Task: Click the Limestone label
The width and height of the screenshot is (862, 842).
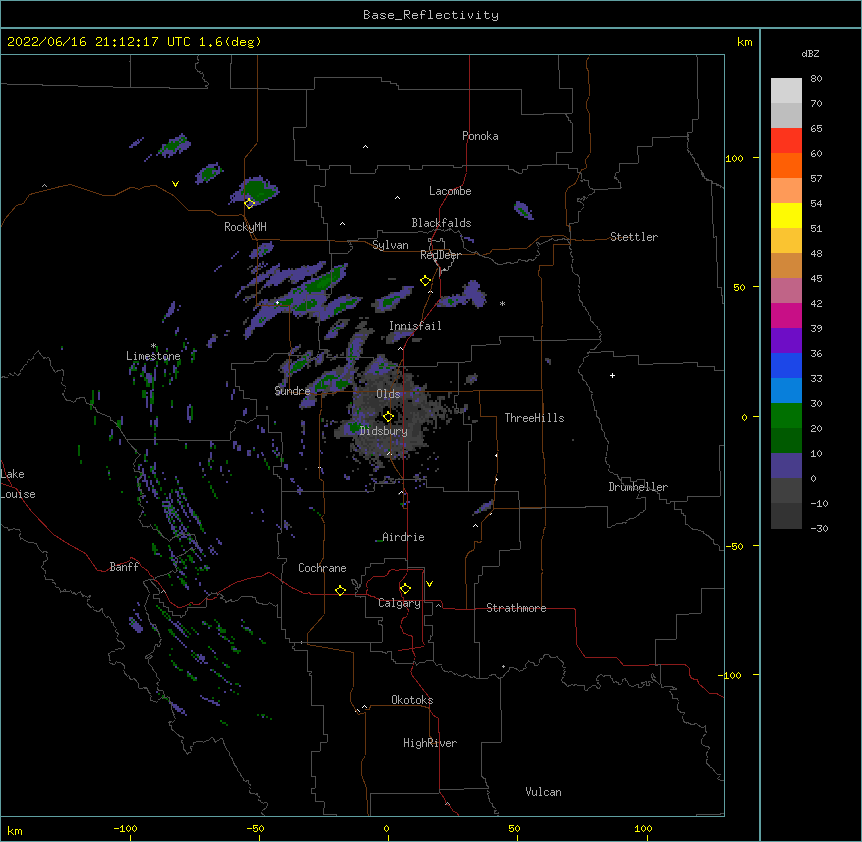Action: pyautogui.click(x=153, y=356)
